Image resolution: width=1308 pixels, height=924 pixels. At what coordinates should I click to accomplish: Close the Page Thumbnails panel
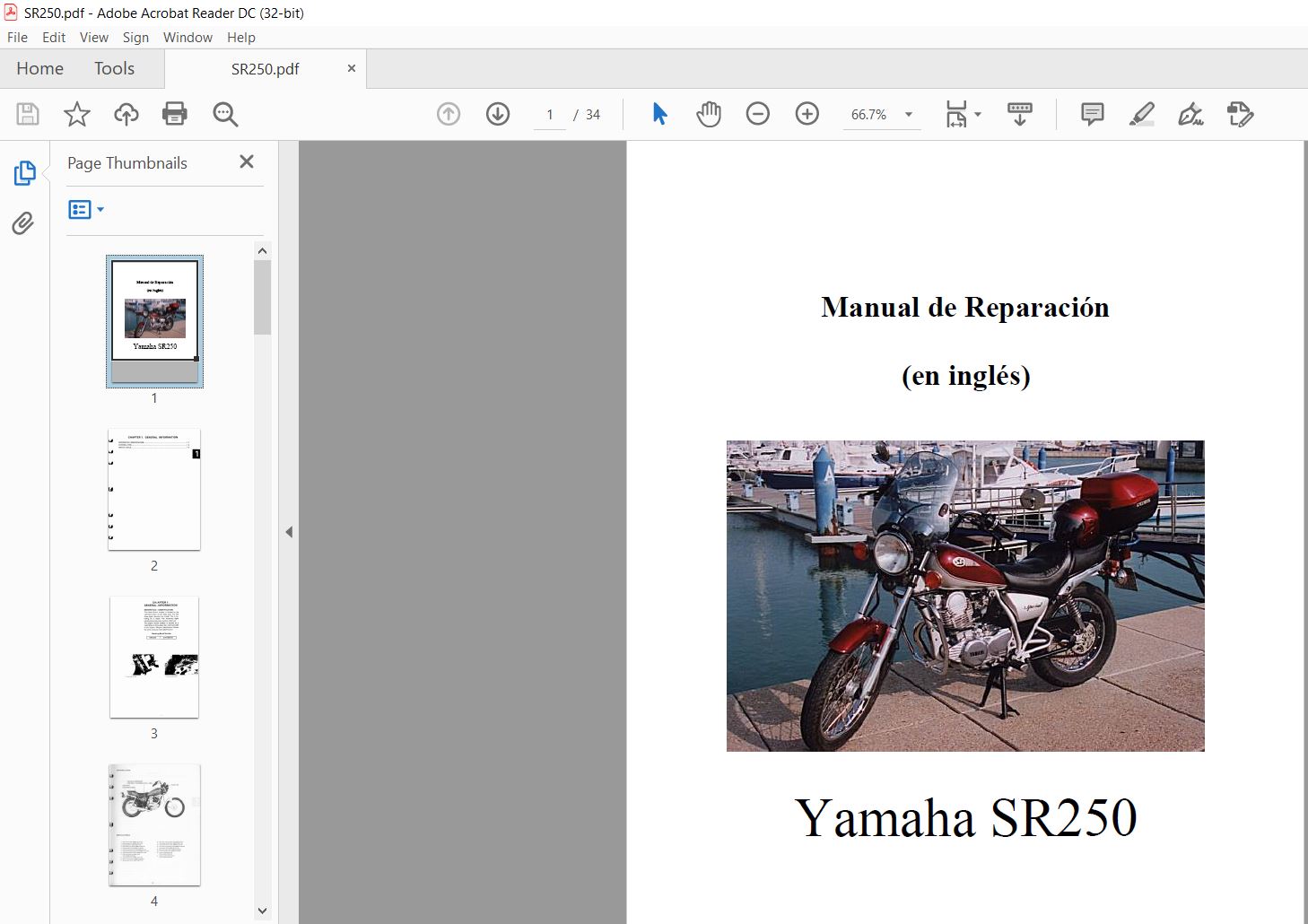[x=247, y=161]
